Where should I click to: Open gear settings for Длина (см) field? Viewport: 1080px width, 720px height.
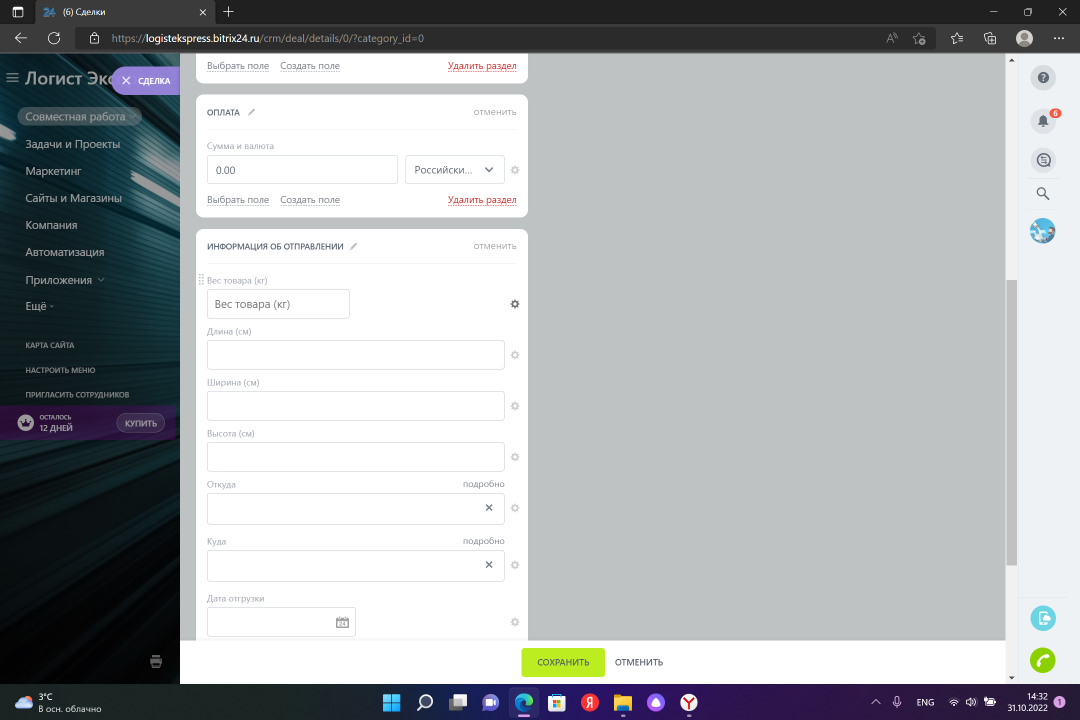coord(515,355)
